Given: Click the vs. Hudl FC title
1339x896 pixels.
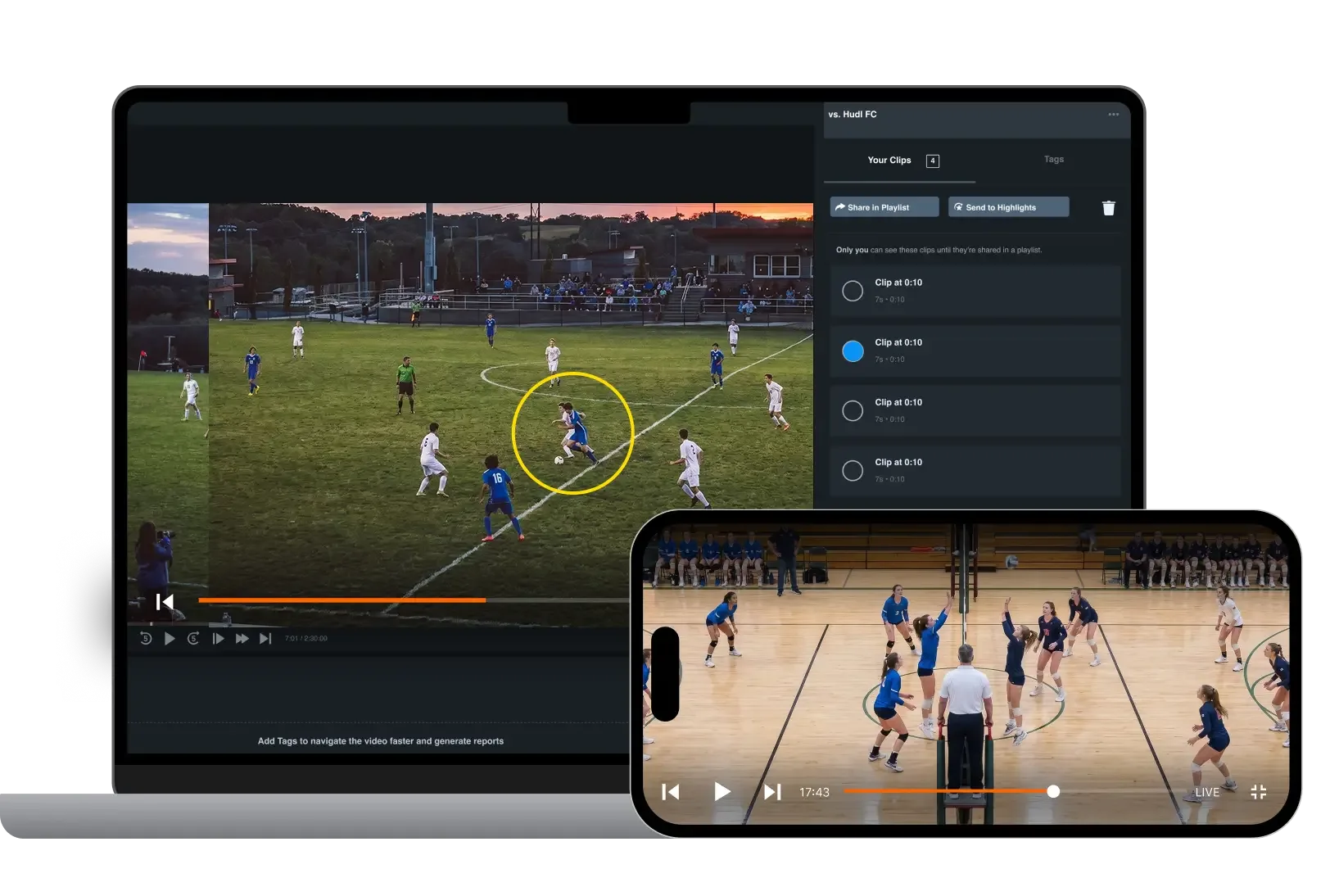Looking at the screenshot, I should 852,115.
